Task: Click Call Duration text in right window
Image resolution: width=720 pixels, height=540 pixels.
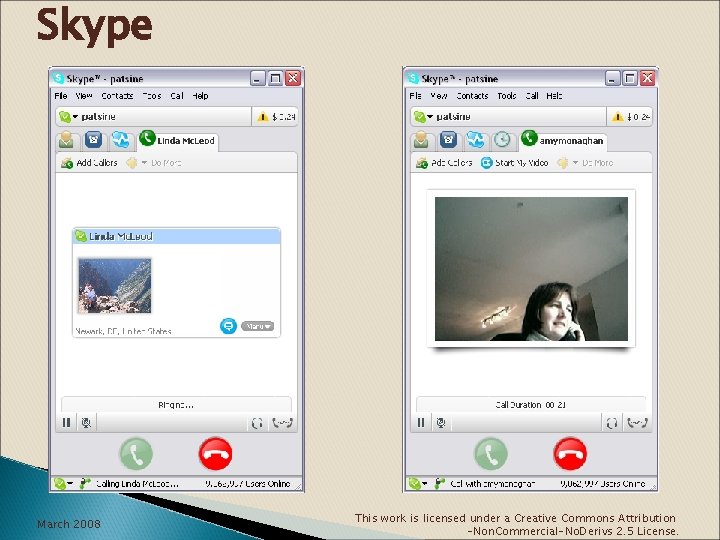Action: coord(531,405)
